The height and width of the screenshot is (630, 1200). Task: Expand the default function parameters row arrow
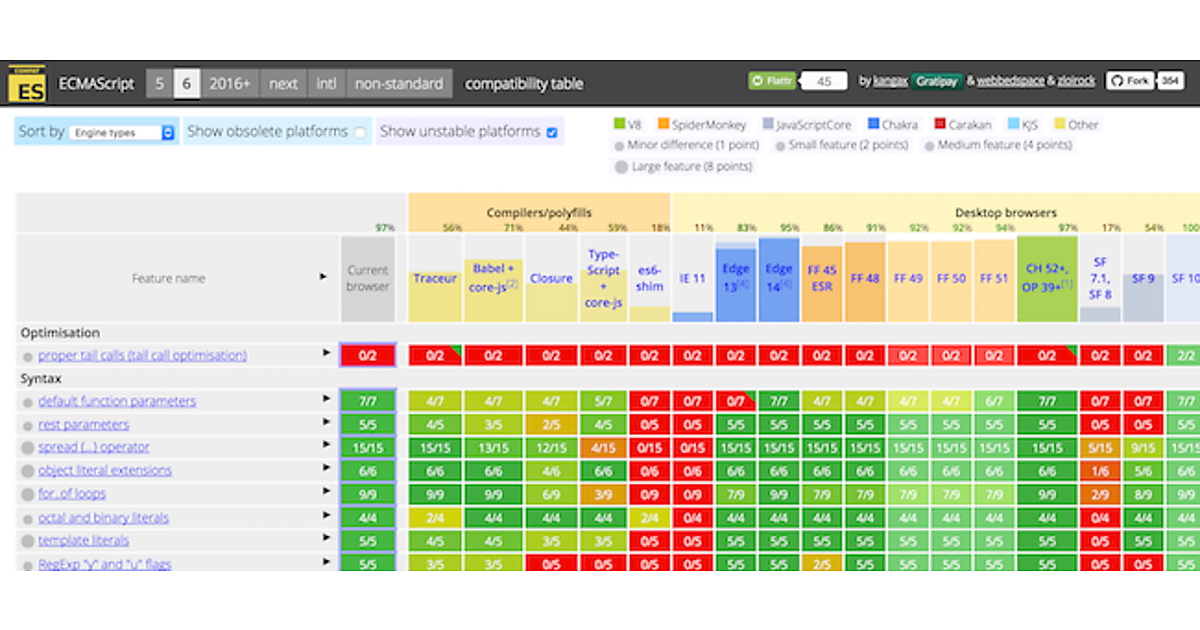click(325, 399)
